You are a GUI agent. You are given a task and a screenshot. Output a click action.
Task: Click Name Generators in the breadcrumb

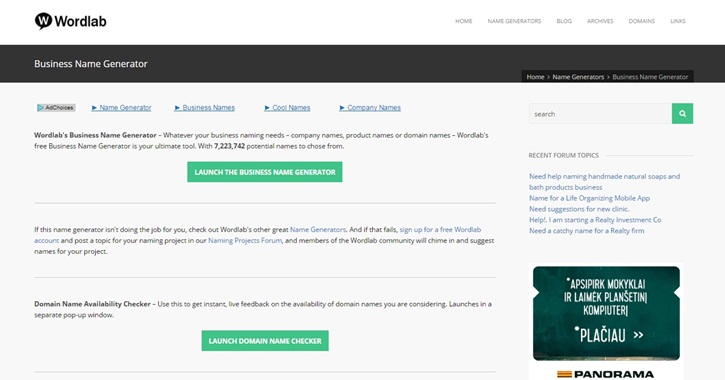tap(578, 77)
